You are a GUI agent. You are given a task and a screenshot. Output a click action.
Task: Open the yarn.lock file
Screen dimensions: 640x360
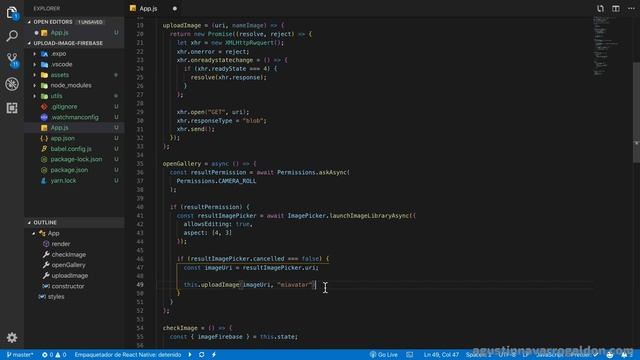click(74, 180)
